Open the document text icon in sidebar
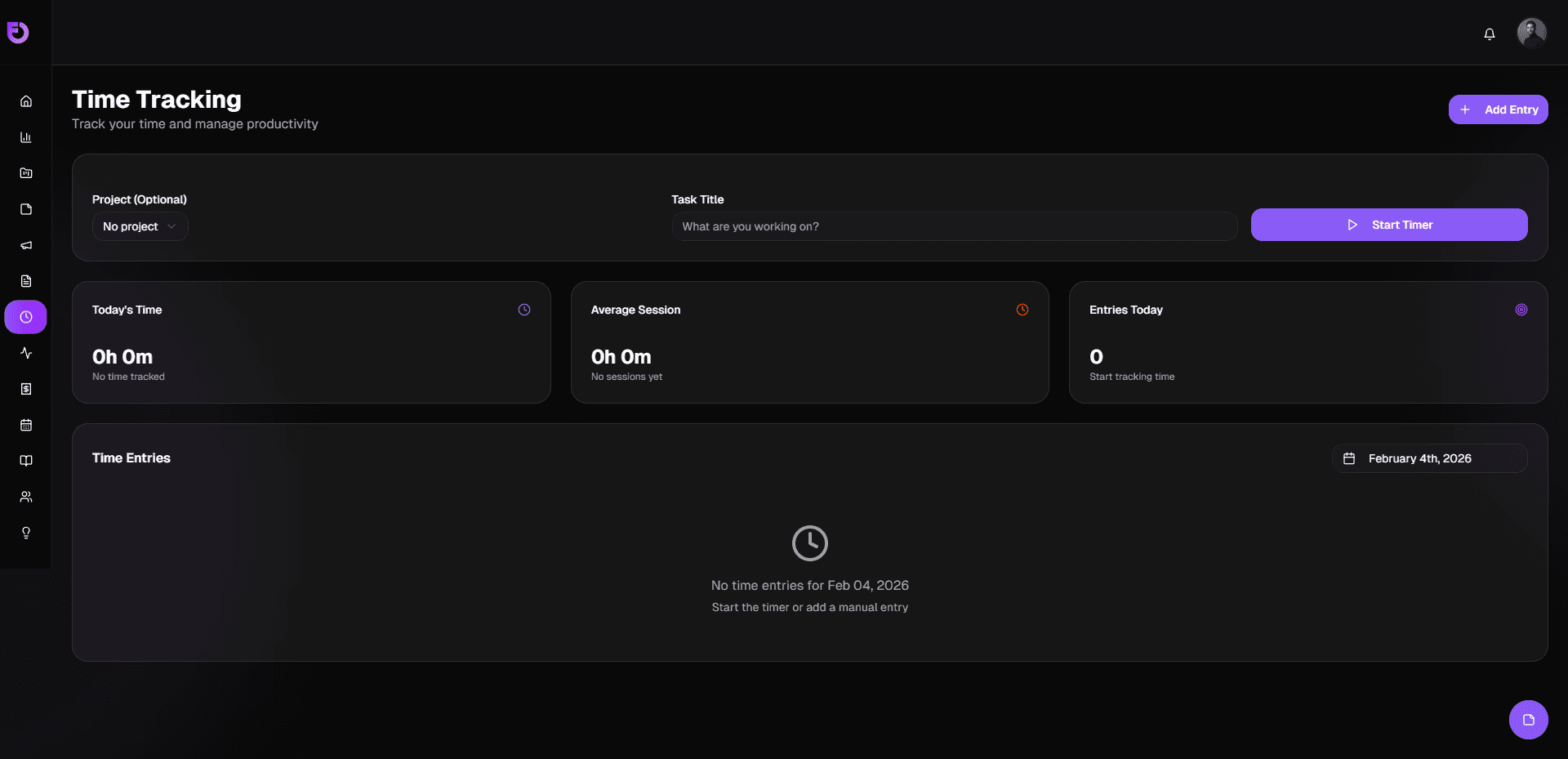 pyautogui.click(x=26, y=281)
